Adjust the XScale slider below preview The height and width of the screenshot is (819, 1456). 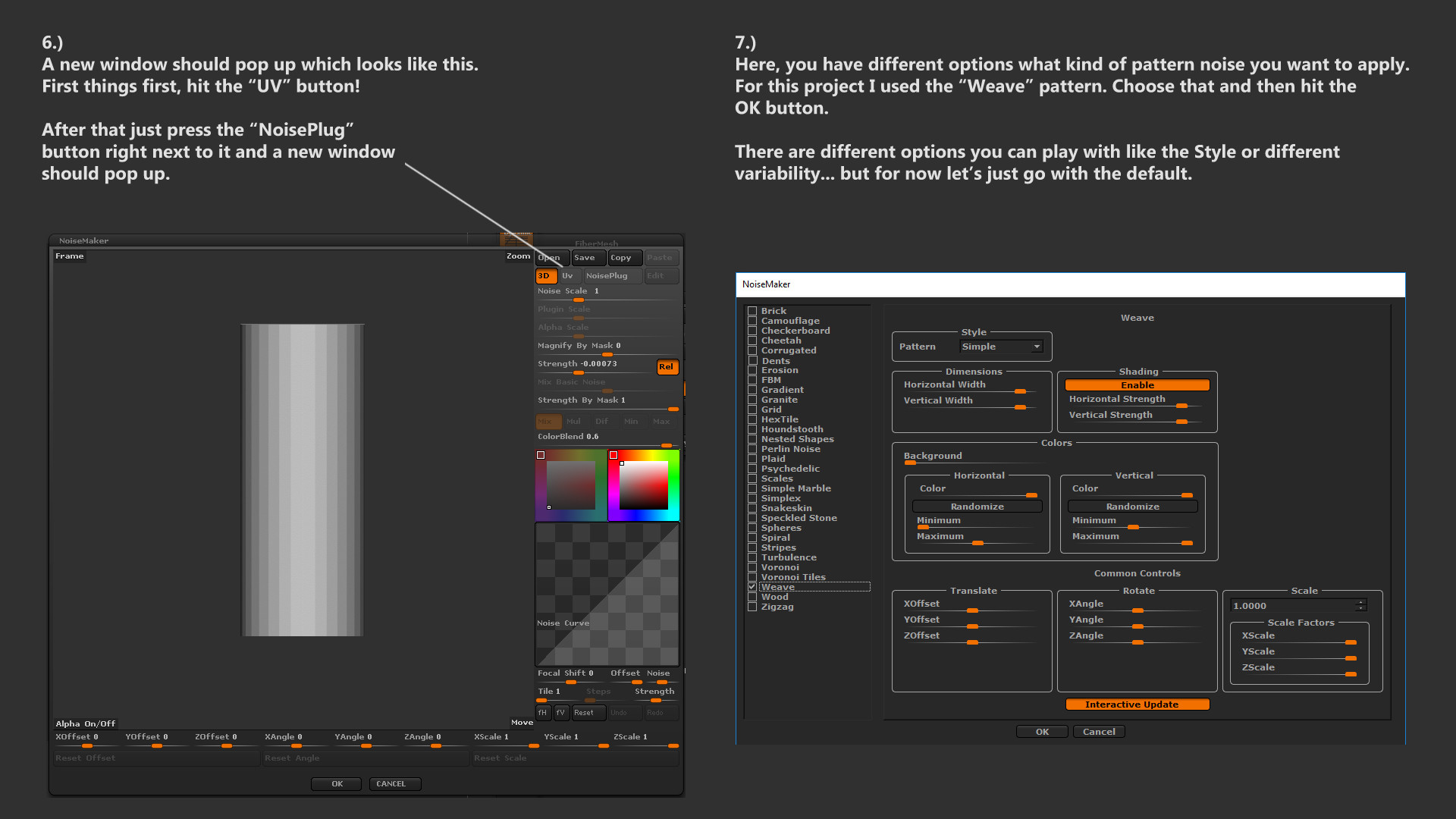point(505,742)
